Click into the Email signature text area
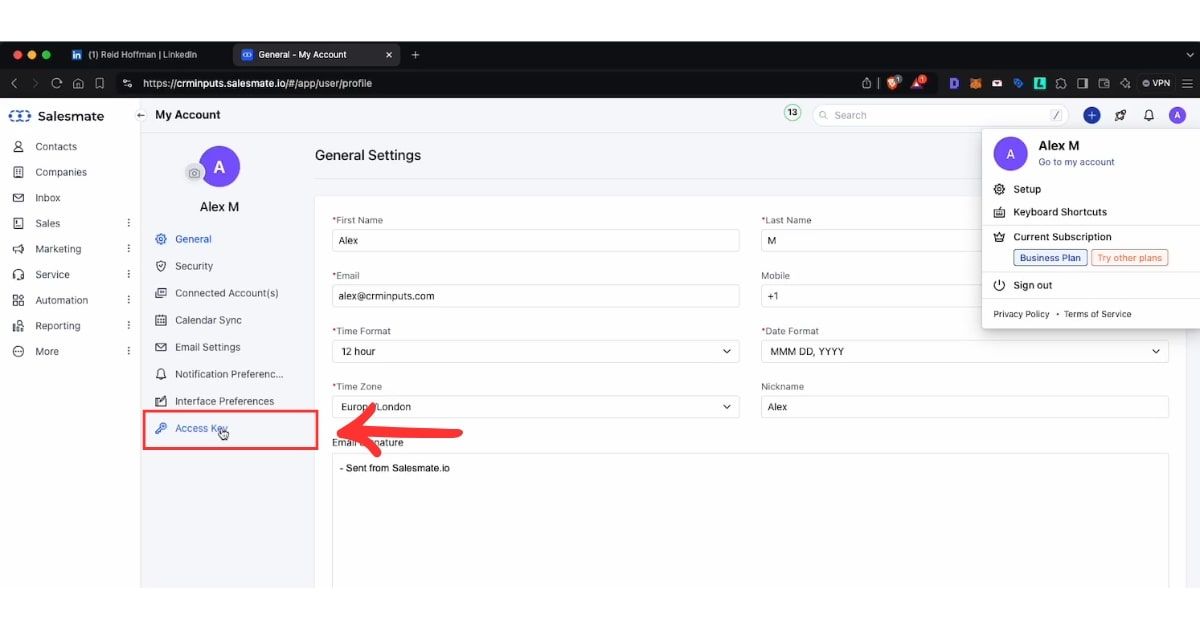Image resolution: width=1200 pixels, height=630 pixels. [x=750, y=520]
